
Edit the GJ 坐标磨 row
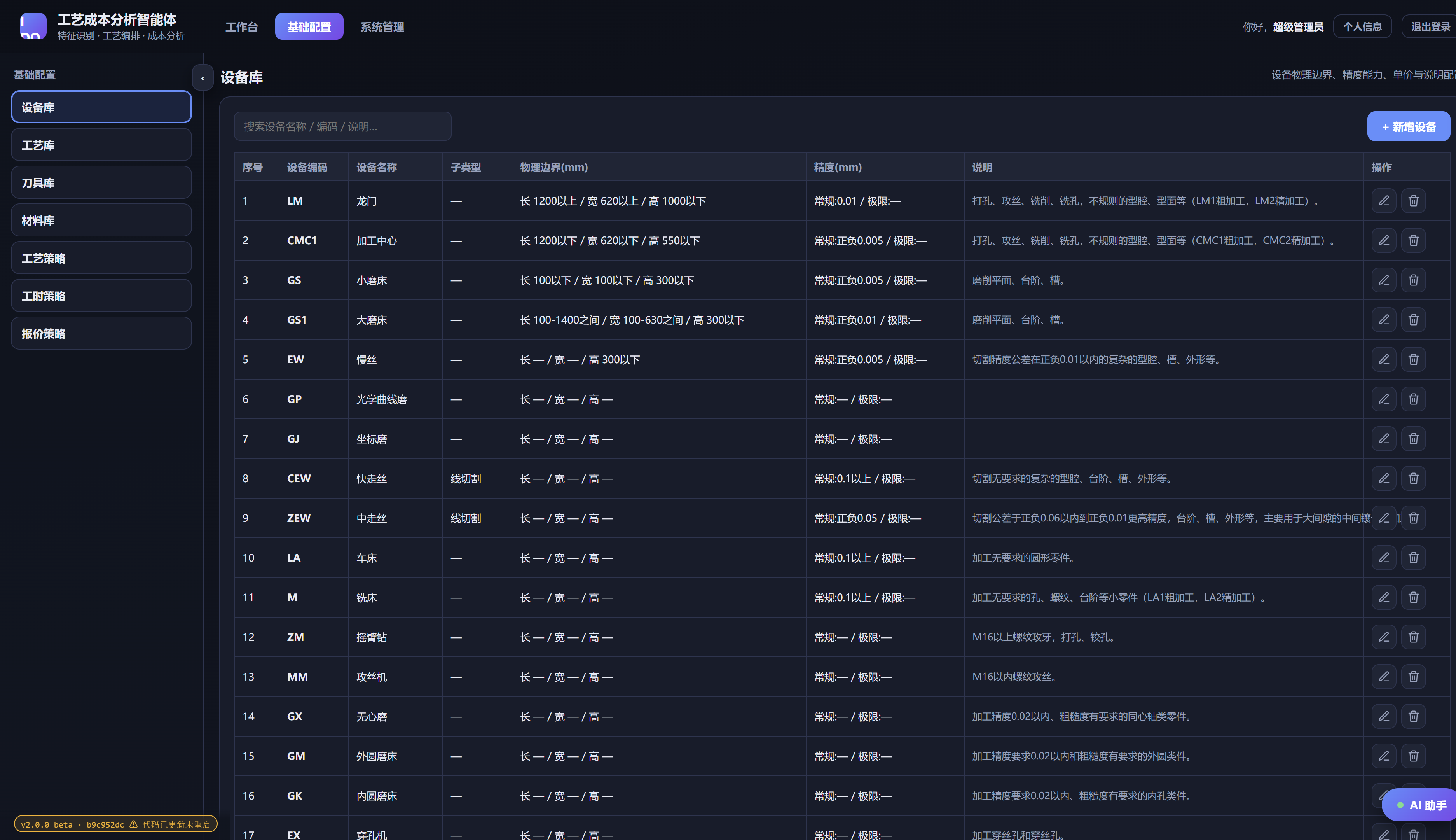1383,438
